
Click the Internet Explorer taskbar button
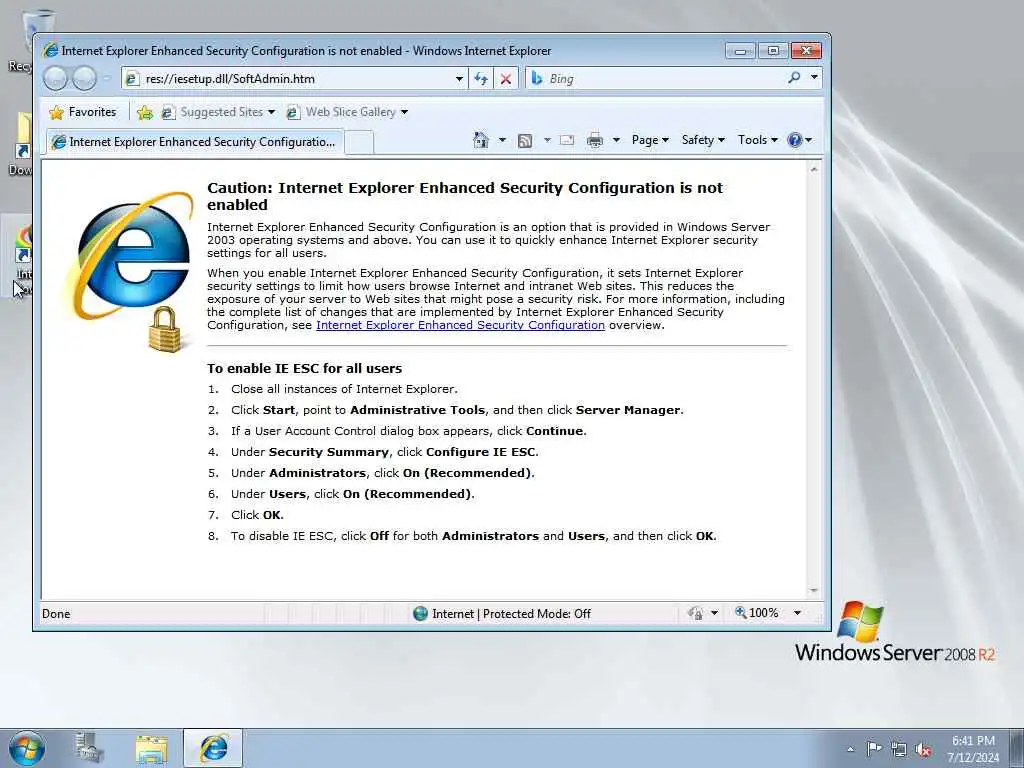click(213, 748)
